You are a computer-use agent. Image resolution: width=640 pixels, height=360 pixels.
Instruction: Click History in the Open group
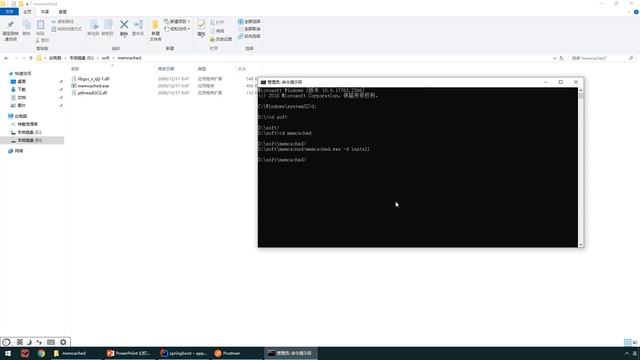coord(221,39)
